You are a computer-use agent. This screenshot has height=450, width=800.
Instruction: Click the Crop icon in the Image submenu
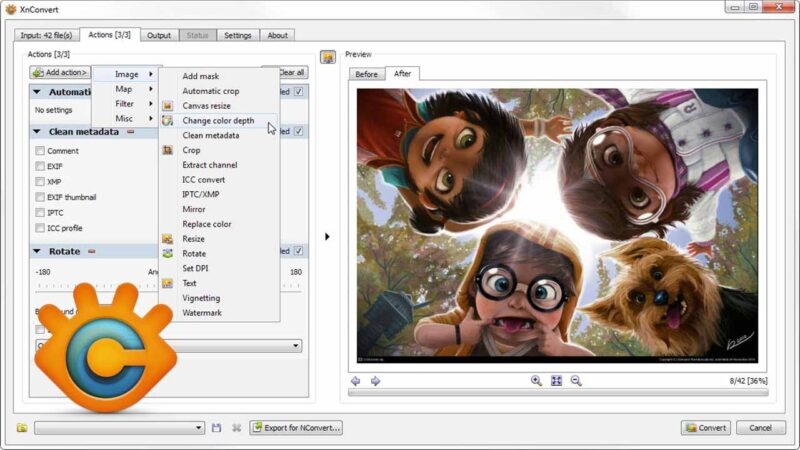[167, 150]
